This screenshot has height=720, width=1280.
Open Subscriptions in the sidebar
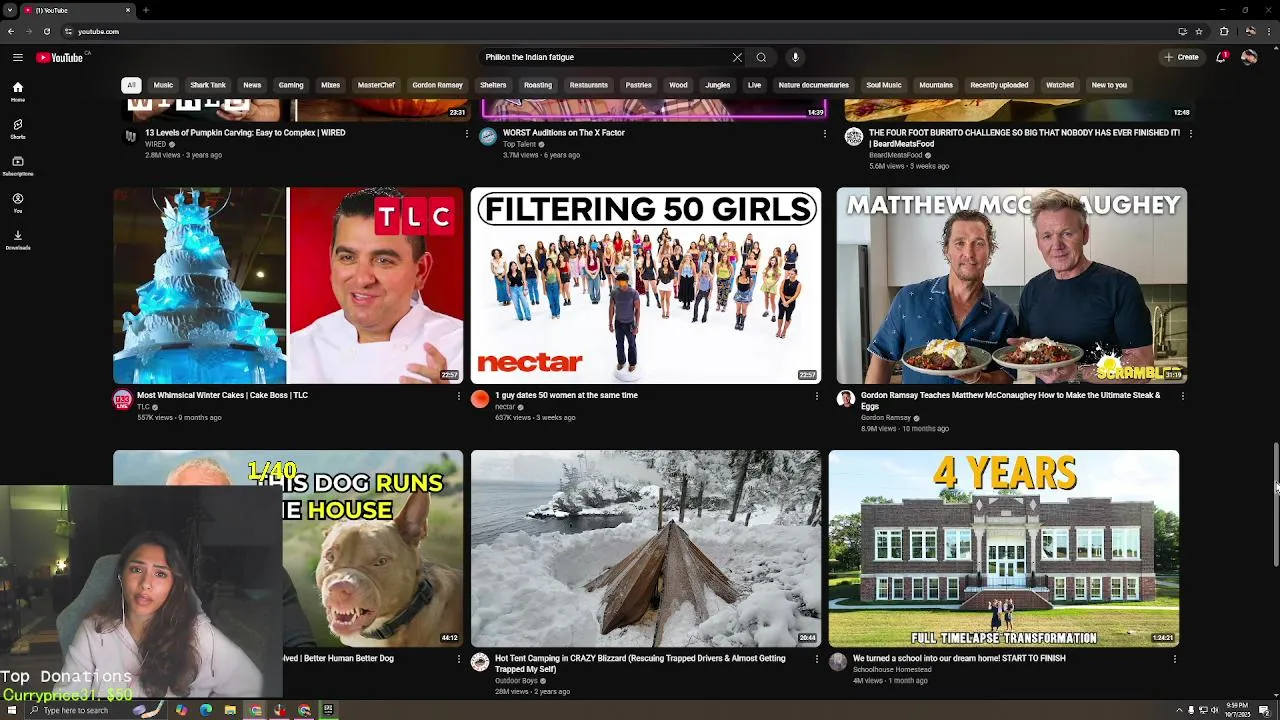pyautogui.click(x=17, y=166)
